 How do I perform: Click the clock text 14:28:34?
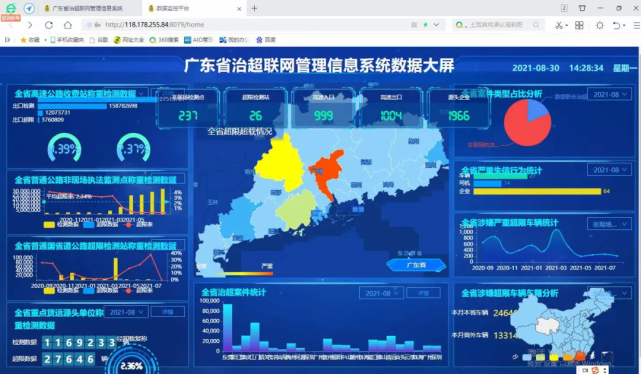[x=586, y=68]
